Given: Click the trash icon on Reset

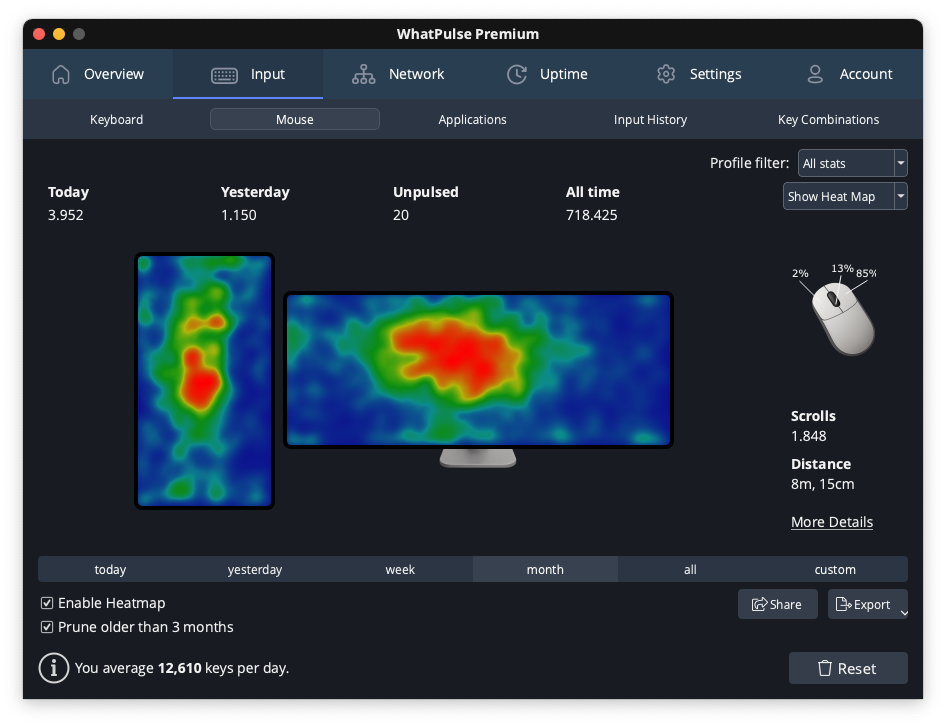Looking at the screenshot, I should (x=827, y=668).
